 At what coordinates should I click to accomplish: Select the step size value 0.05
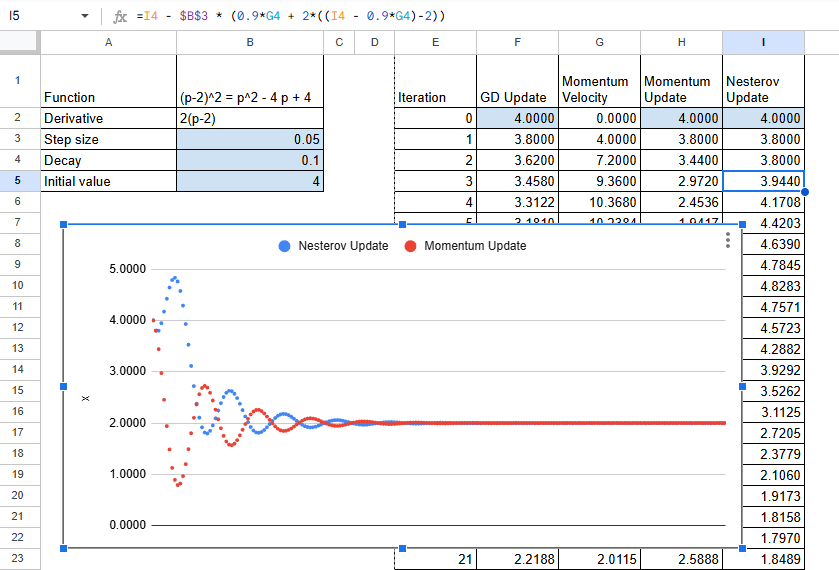point(250,139)
